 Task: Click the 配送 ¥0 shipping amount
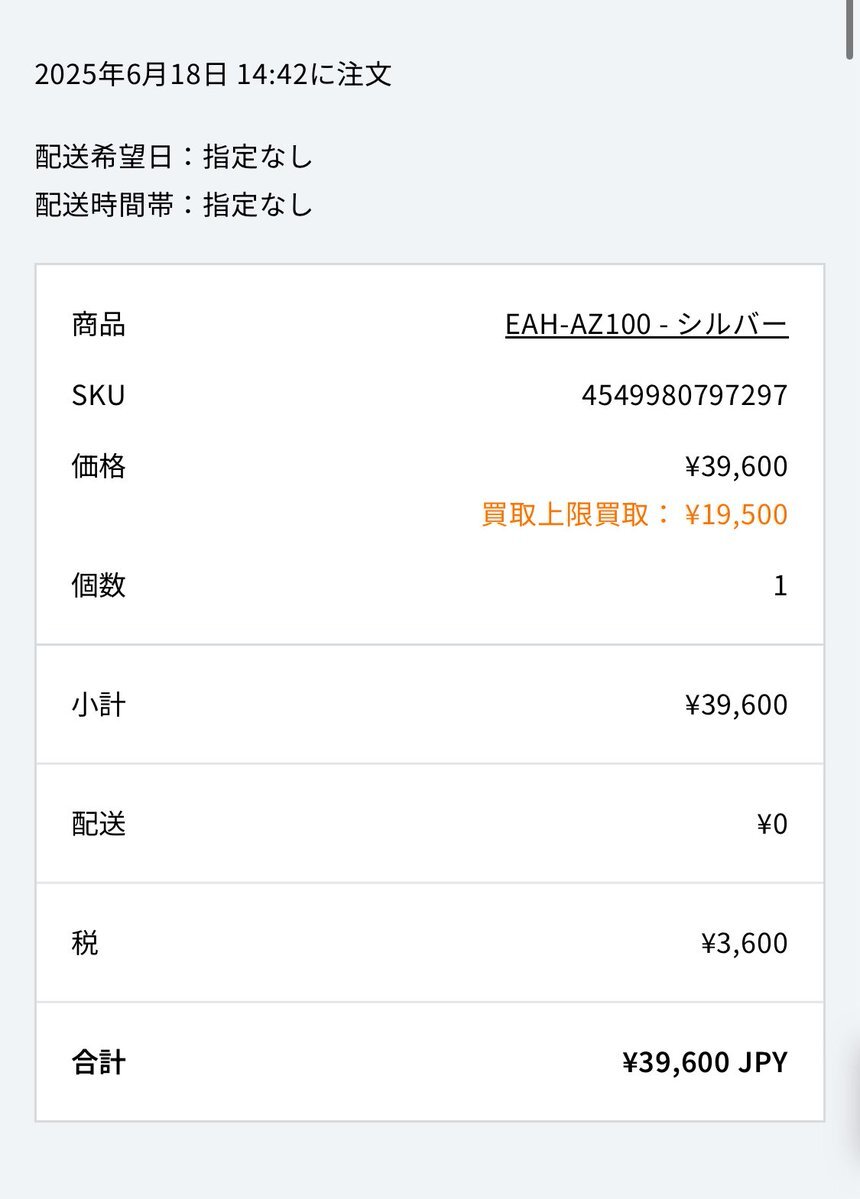pyautogui.click(x=772, y=824)
